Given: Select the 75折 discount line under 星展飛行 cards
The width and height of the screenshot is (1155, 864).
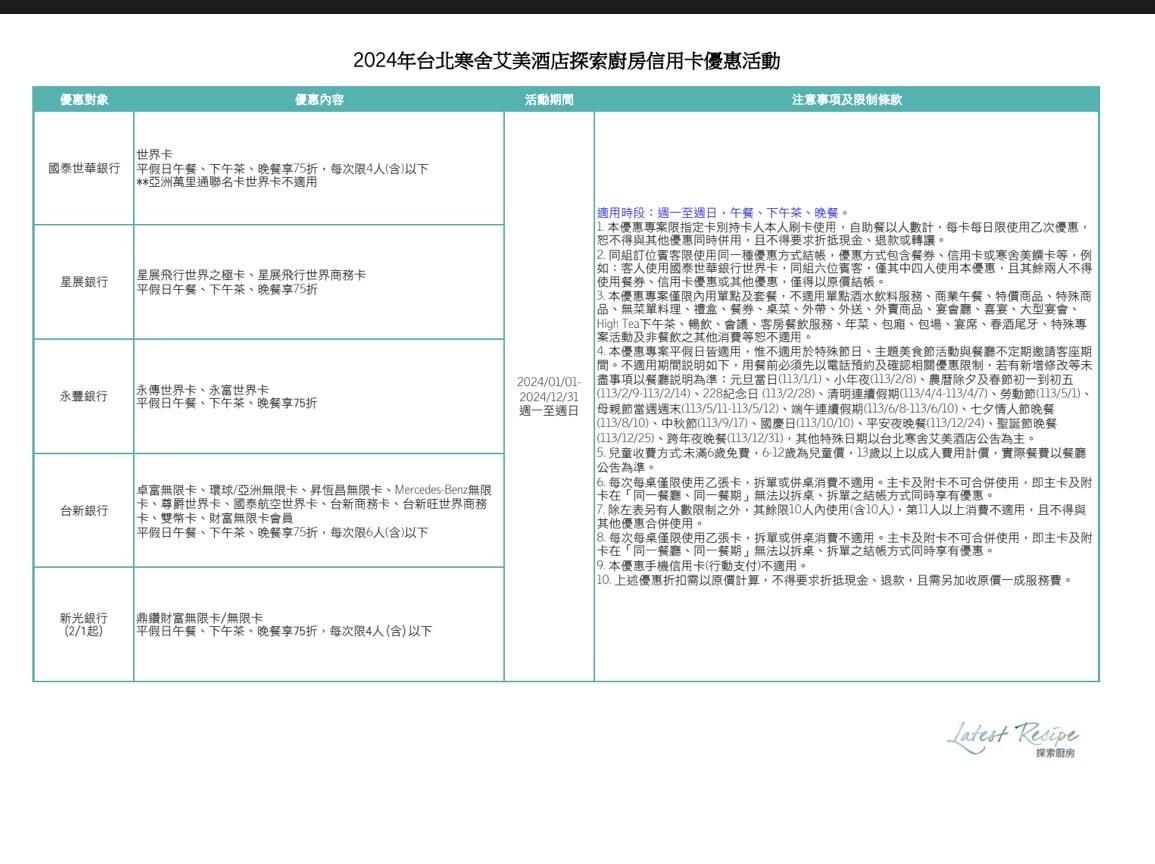Looking at the screenshot, I should tap(227, 289).
